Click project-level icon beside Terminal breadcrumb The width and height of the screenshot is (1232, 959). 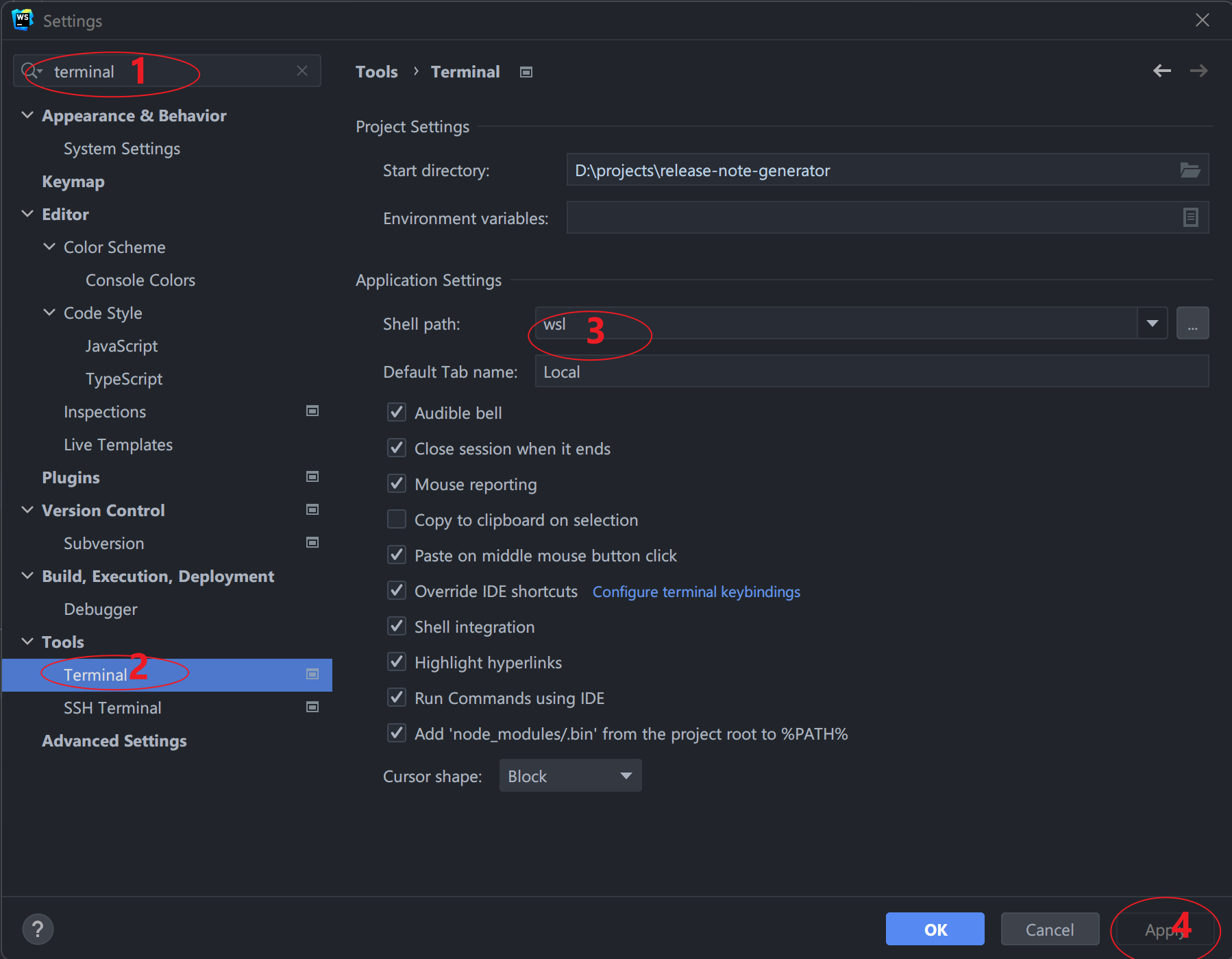pyautogui.click(x=526, y=72)
